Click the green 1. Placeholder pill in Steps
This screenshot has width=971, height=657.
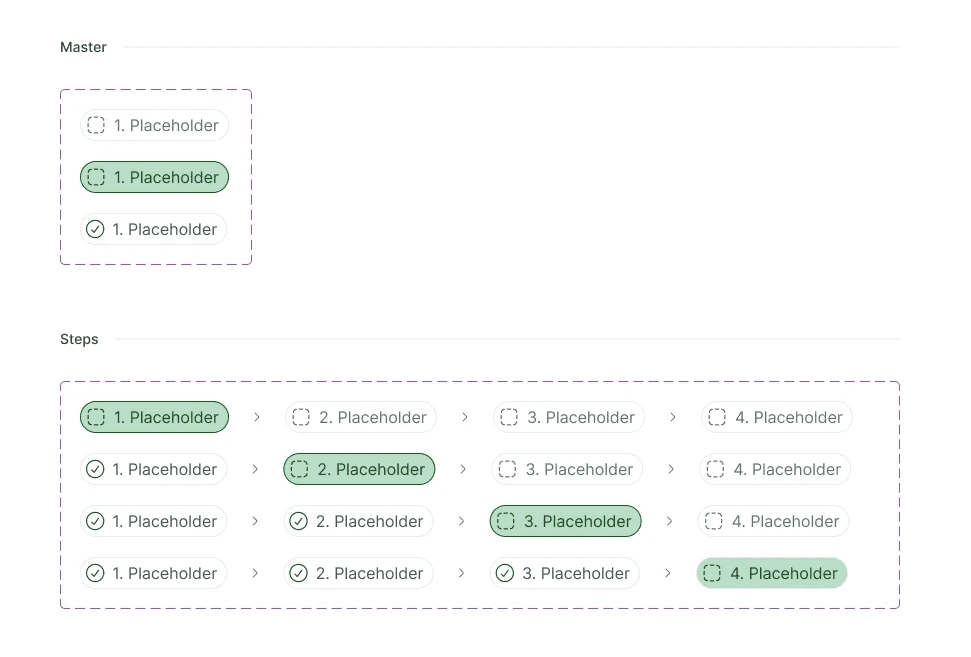coord(155,417)
